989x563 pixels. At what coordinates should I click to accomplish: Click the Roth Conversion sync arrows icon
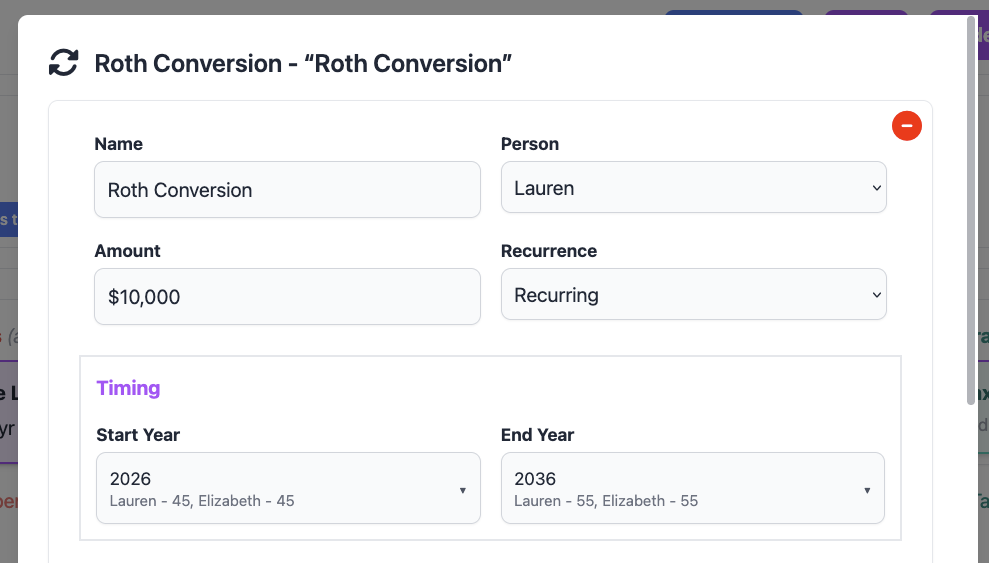(63, 63)
